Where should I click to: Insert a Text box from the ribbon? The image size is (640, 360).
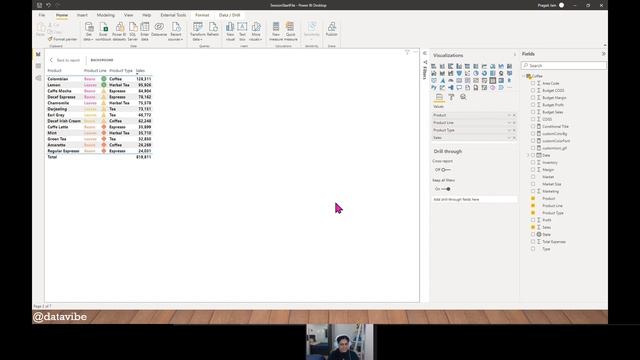pyautogui.click(x=242, y=31)
